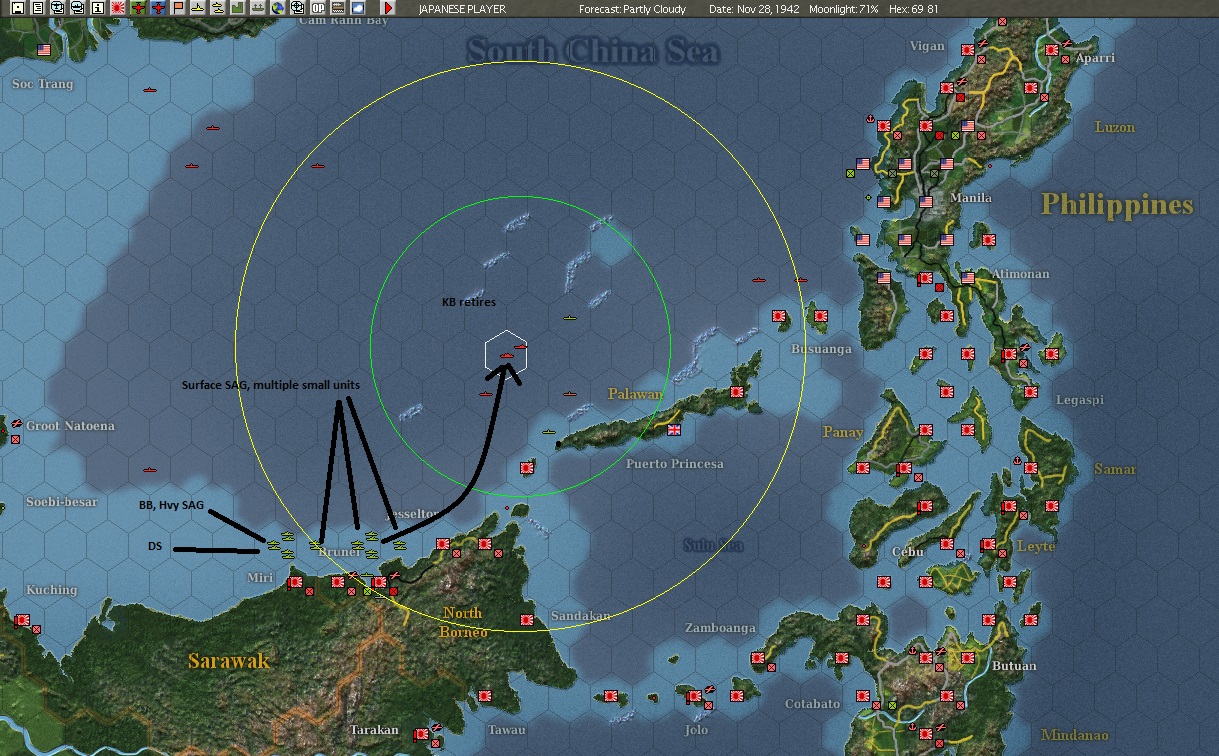Click the US flag icon above Soc Trang
This screenshot has width=1219, height=756.
(44, 49)
